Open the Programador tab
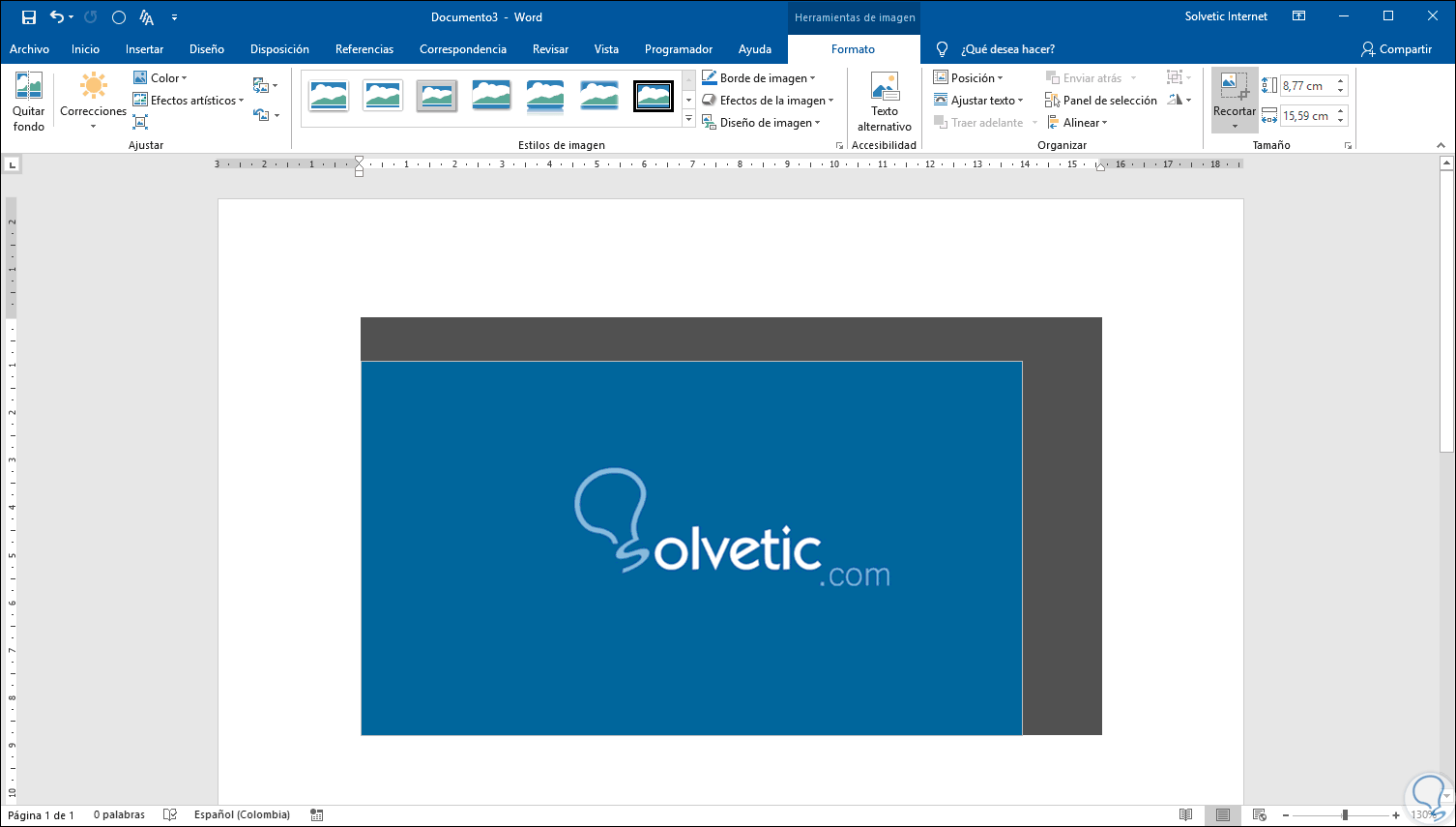This screenshot has height=827, width=1456. pos(679,49)
